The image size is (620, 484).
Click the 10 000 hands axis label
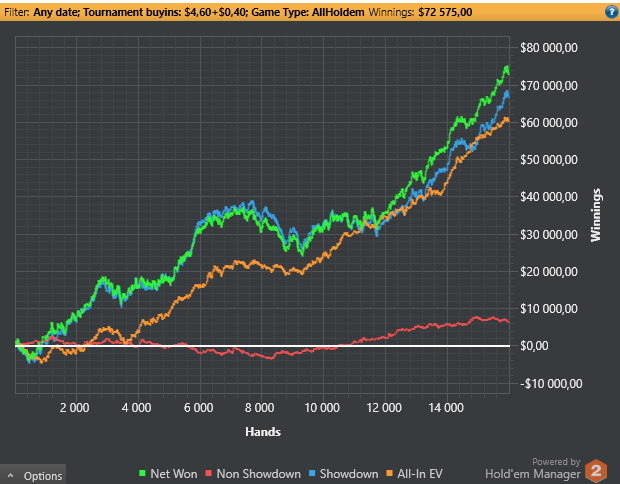pos(322,408)
